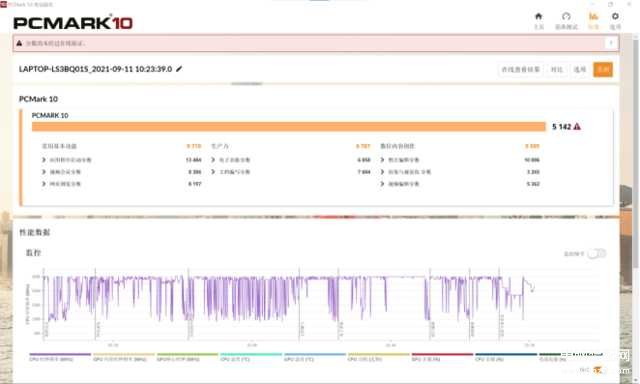Screen dimensions: 640x384
Task: Click warning triangle beside 5 142 score
Action: pos(577,127)
